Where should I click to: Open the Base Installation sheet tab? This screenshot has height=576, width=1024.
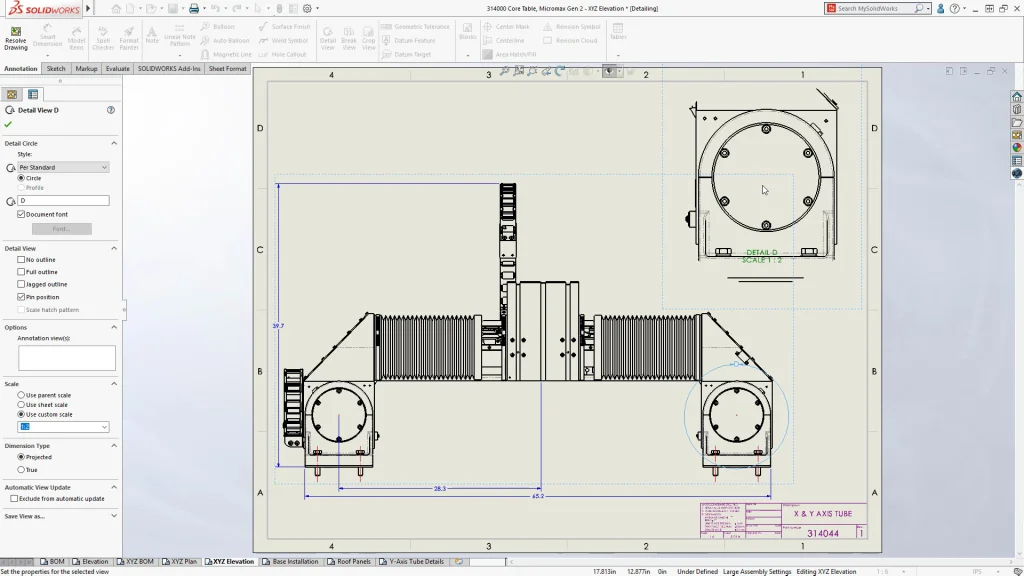click(x=295, y=562)
